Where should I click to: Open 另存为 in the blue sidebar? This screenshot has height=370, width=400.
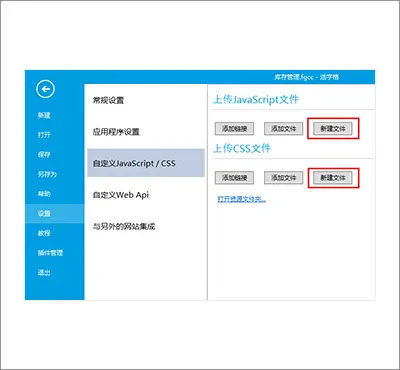pyautogui.click(x=47, y=174)
